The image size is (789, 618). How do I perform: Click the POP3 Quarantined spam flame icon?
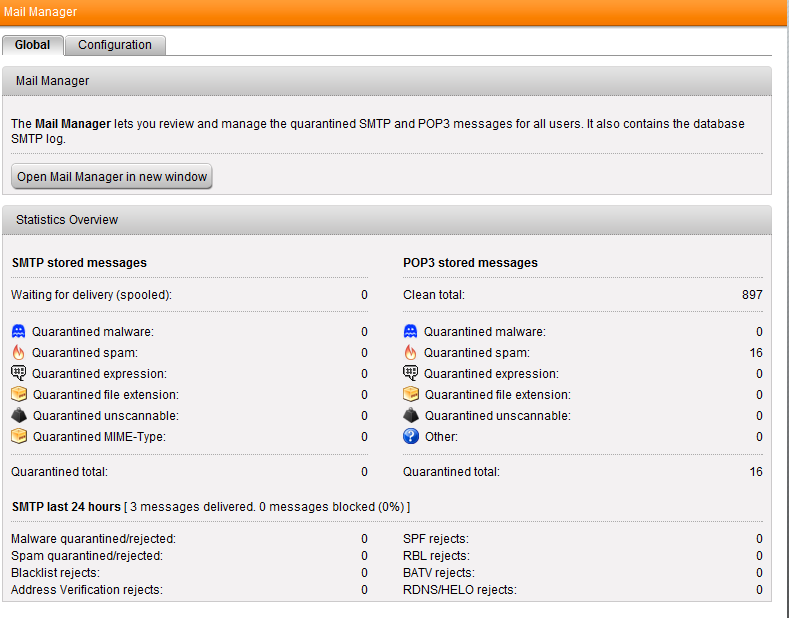[411, 352]
